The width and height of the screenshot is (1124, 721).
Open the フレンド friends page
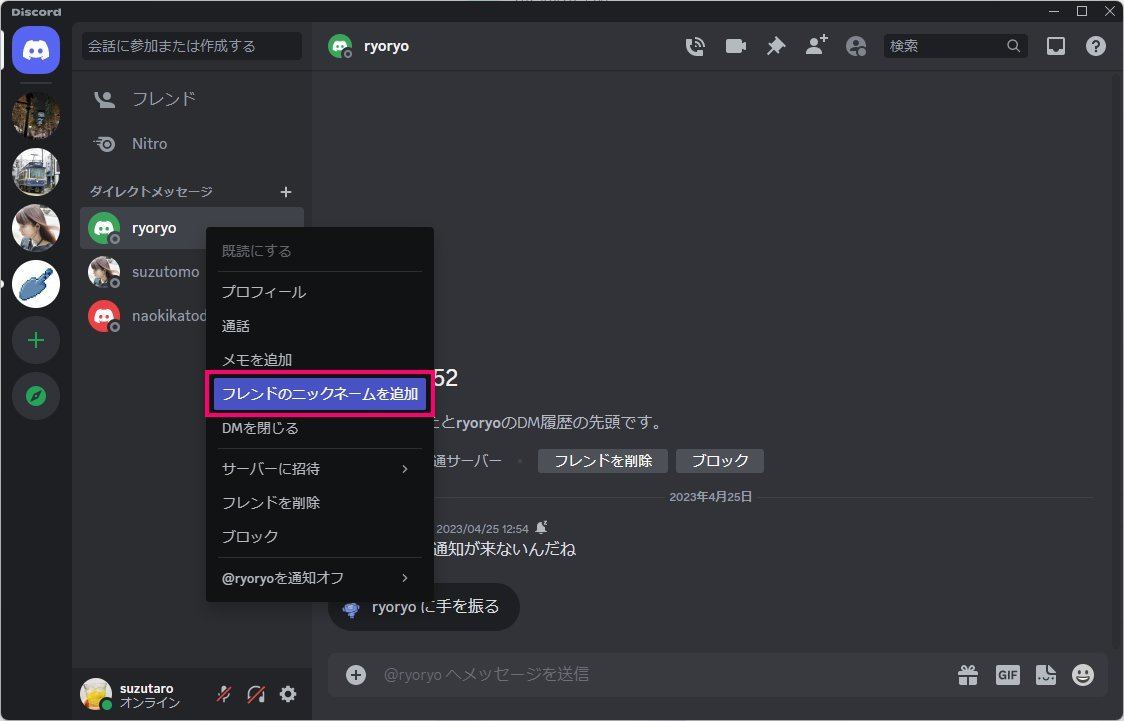coord(191,99)
